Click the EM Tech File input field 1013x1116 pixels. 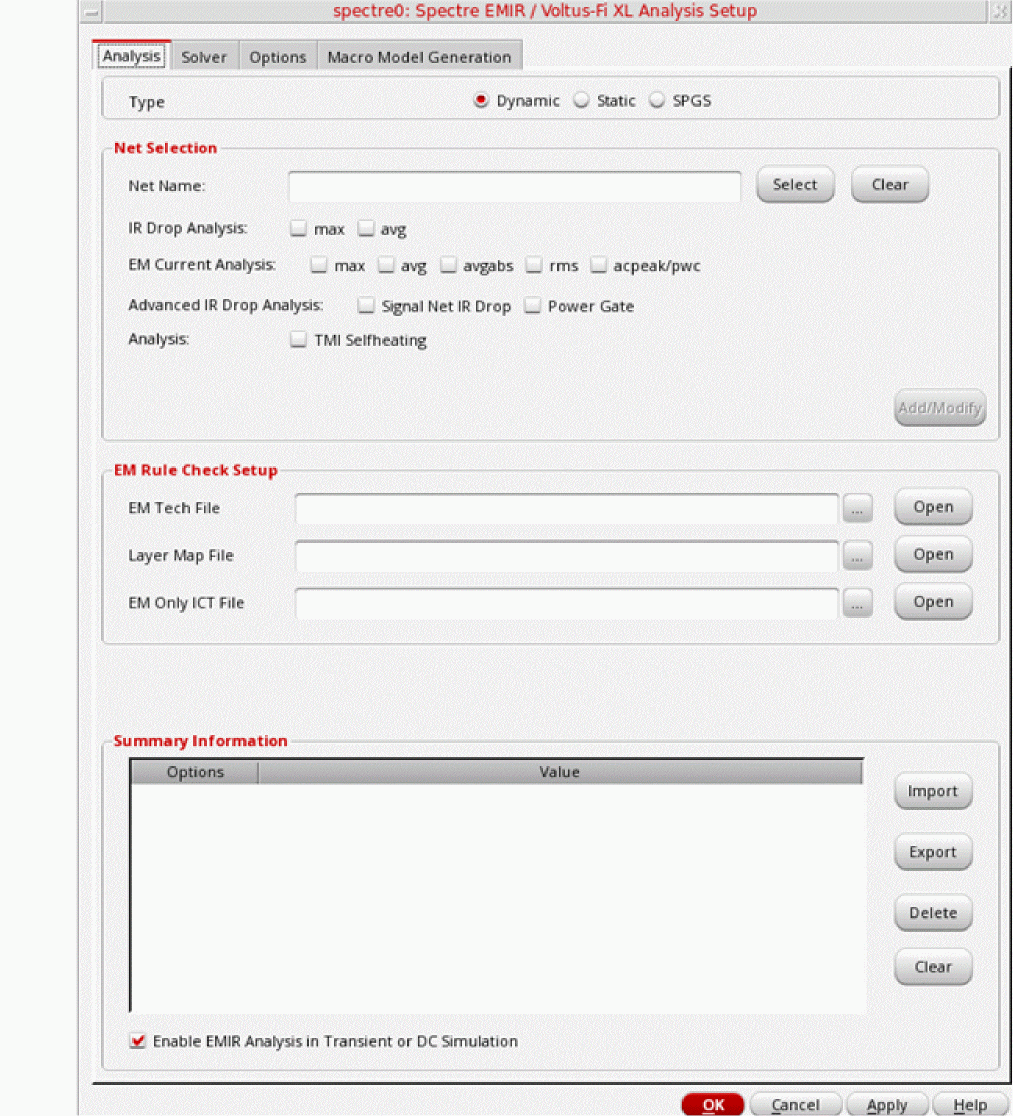coord(567,508)
